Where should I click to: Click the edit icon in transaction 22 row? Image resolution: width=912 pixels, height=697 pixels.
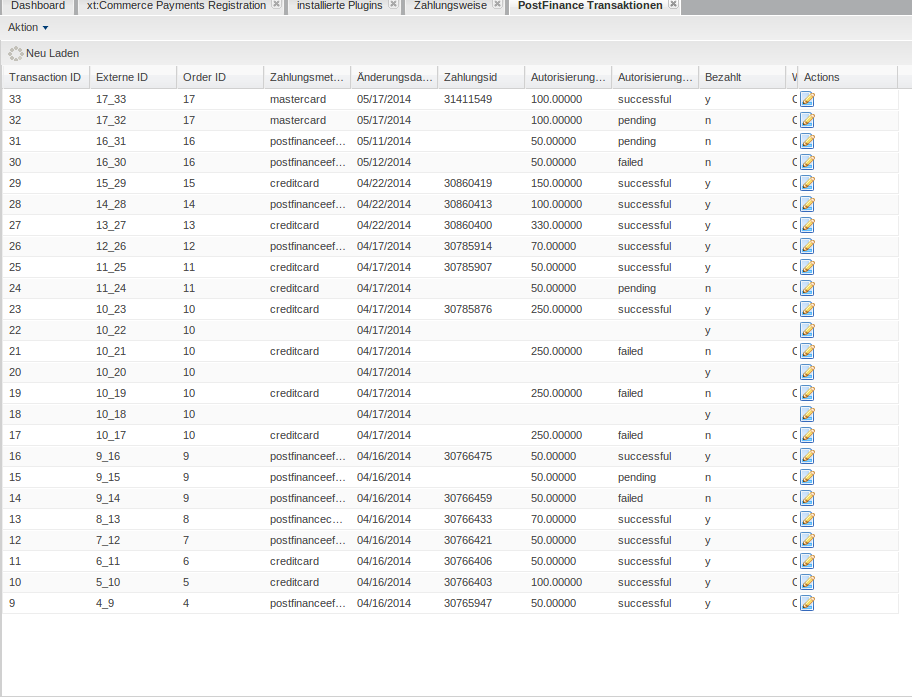(808, 330)
